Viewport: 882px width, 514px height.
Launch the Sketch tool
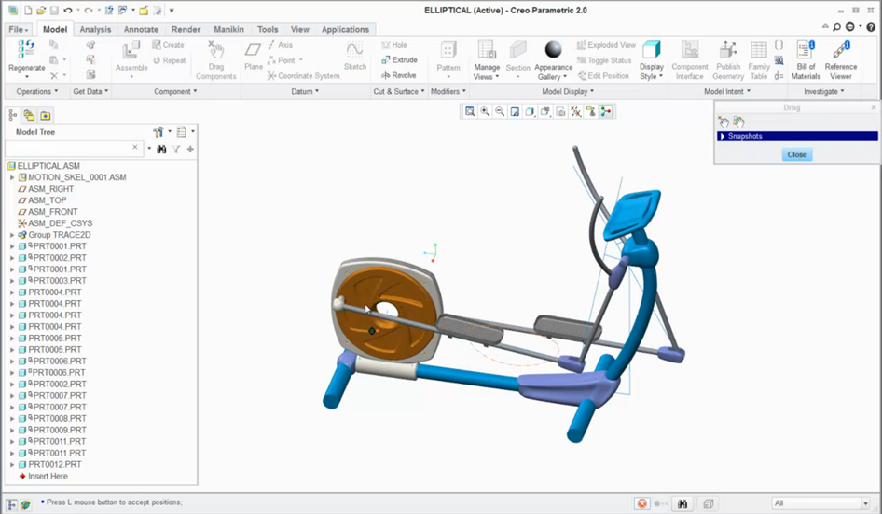[355, 56]
